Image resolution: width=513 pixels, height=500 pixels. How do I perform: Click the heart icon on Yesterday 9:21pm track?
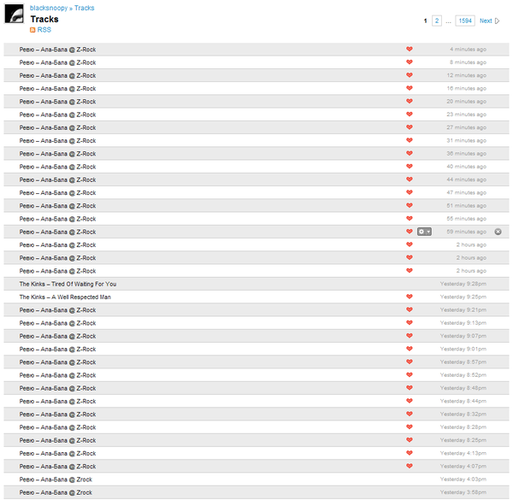tap(409, 309)
